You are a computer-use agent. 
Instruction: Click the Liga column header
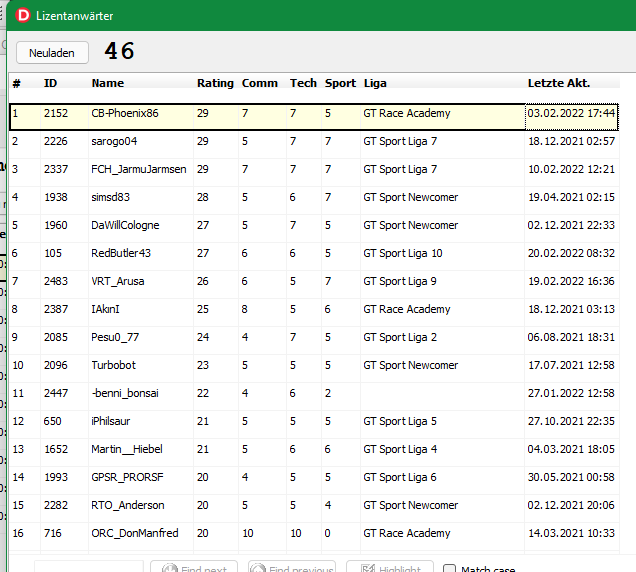(x=375, y=83)
